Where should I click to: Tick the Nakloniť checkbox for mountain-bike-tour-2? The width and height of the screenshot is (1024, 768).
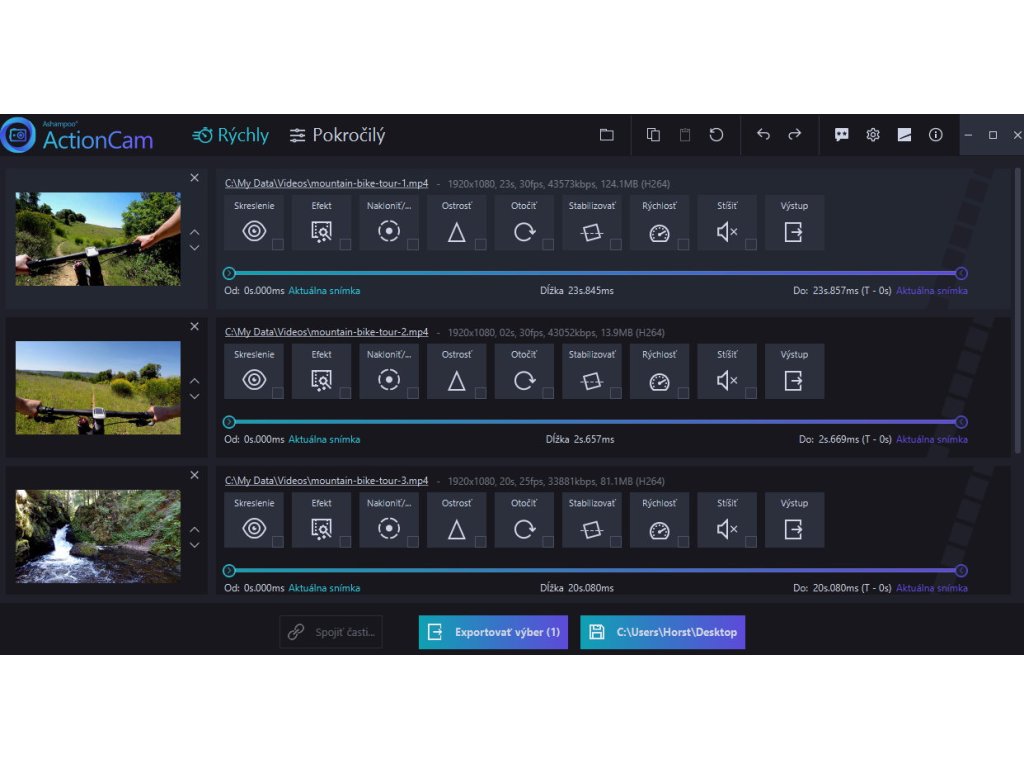coord(412,393)
